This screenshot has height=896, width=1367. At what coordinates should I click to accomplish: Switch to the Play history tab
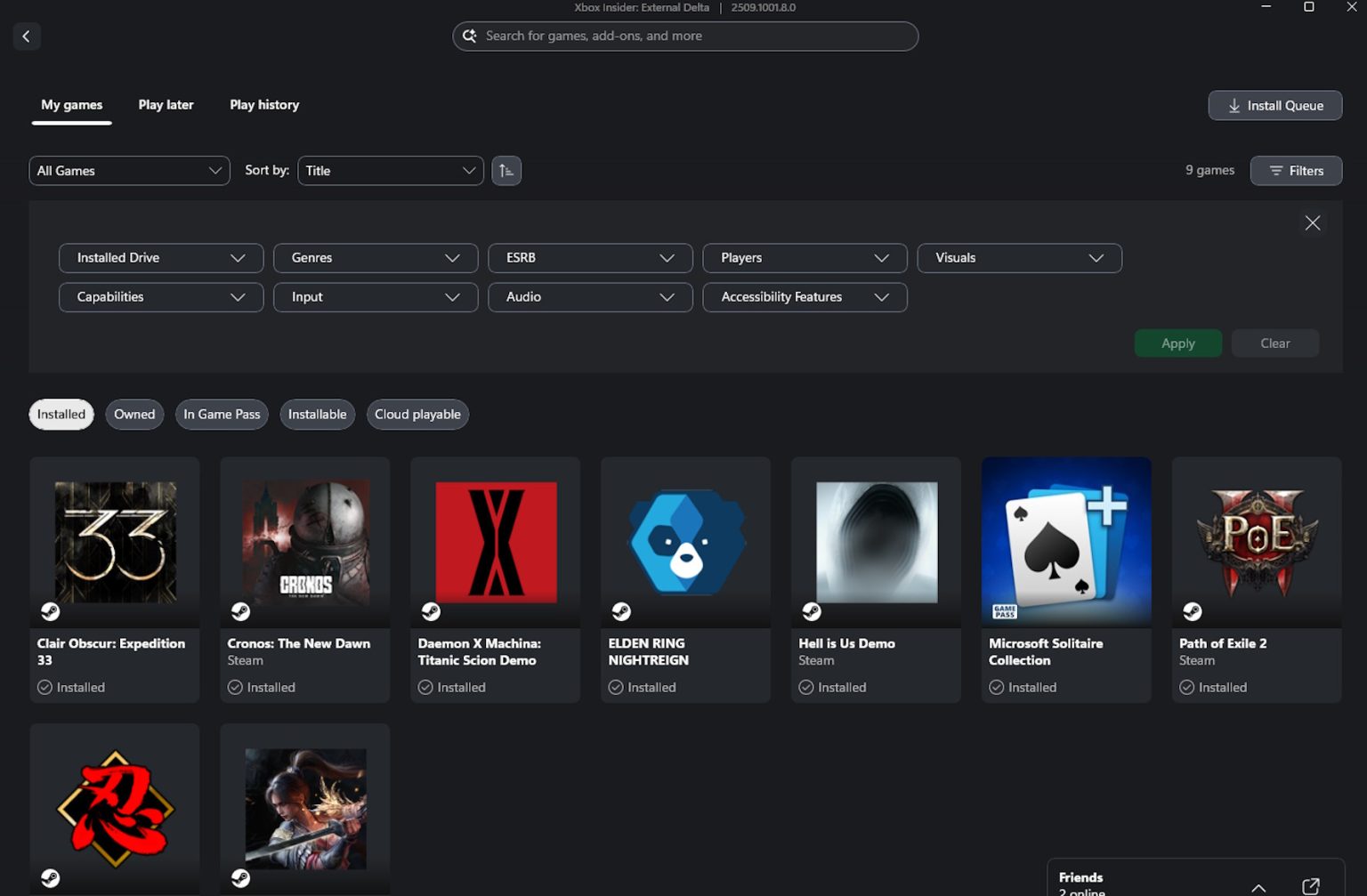click(x=263, y=104)
